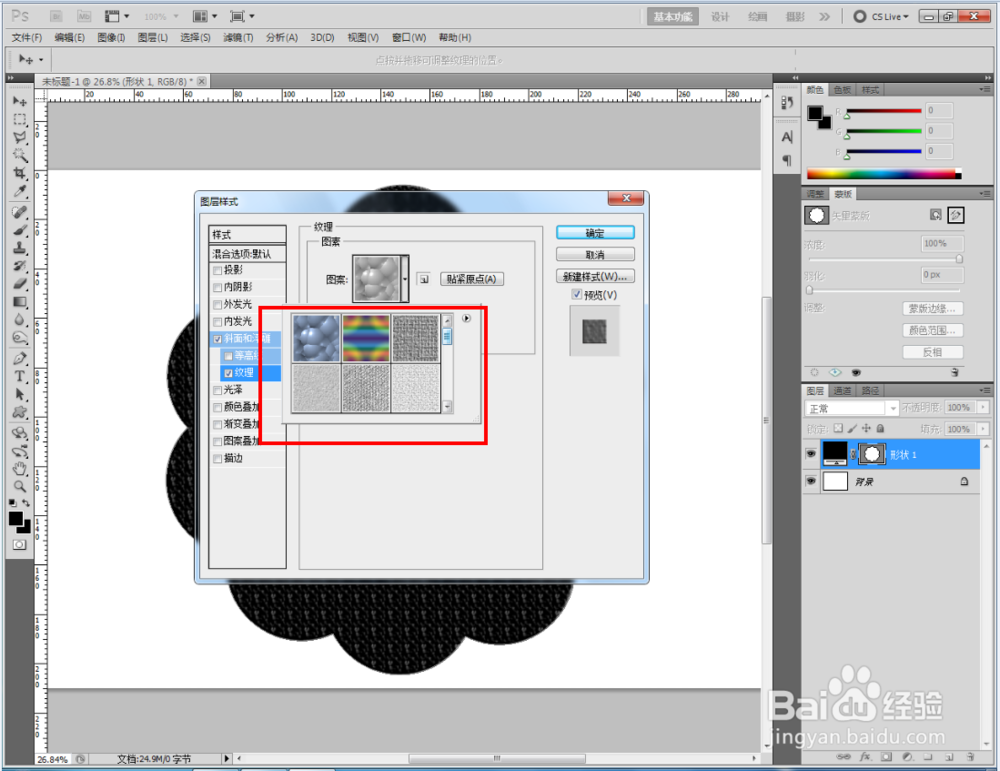Switch to the 色板 swatches tab
Image resolution: width=1000 pixels, height=771 pixels.
point(842,90)
